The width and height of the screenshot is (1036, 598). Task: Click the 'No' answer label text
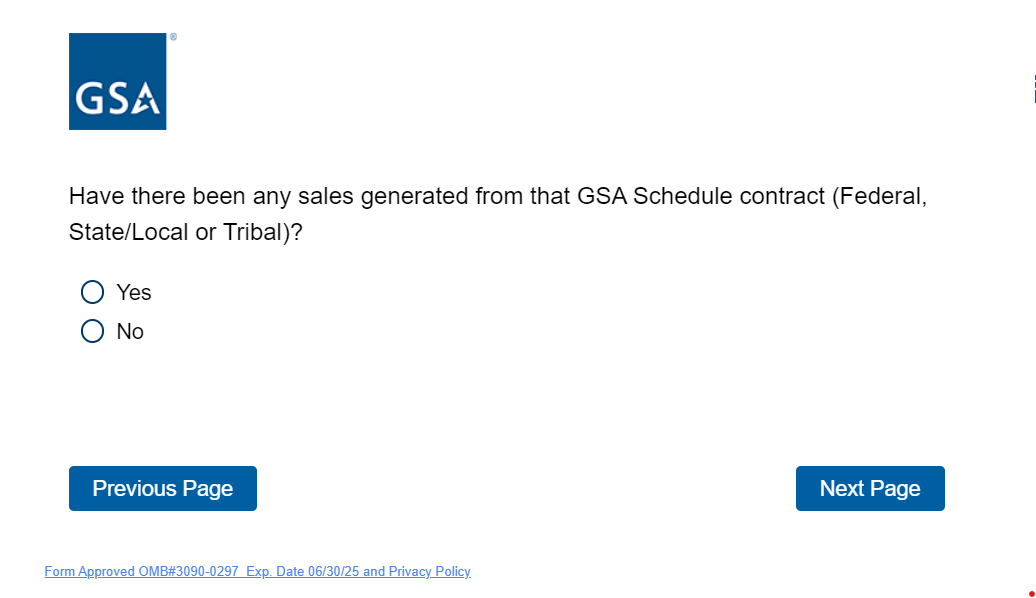coord(130,331)
